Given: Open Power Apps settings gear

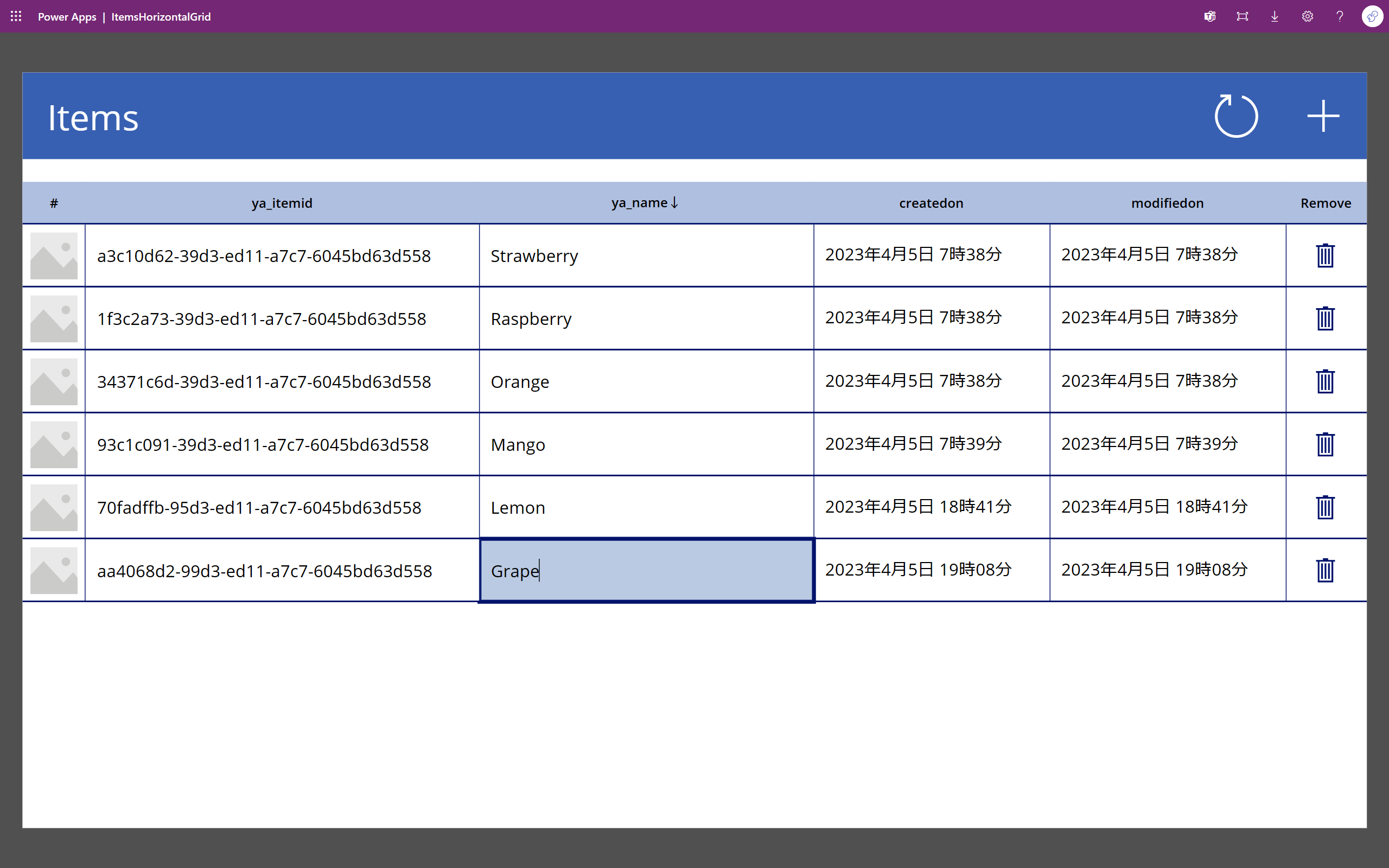Looking at the screenshot, I should click(x=1307, y=17).
